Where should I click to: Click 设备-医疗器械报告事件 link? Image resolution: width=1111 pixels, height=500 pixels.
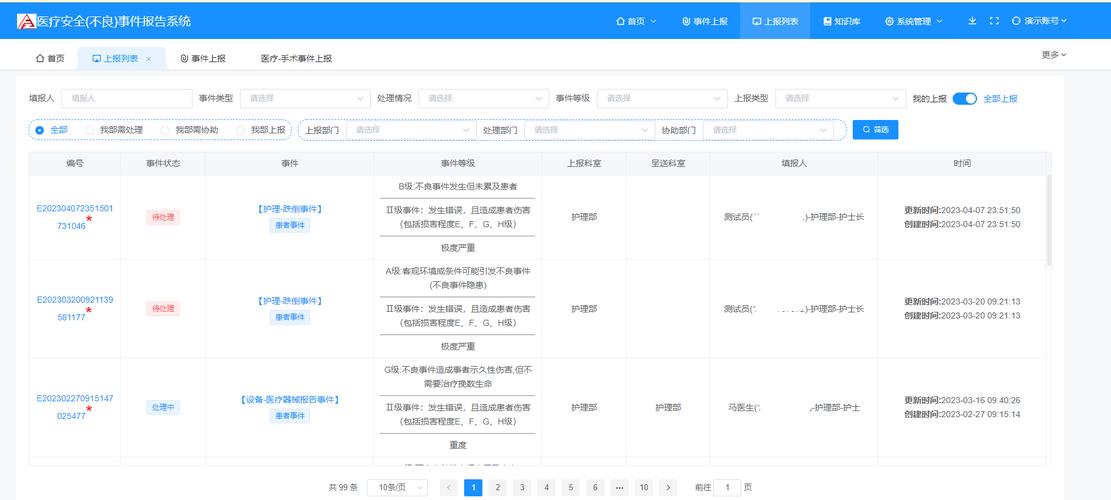(x=290, y=399)
